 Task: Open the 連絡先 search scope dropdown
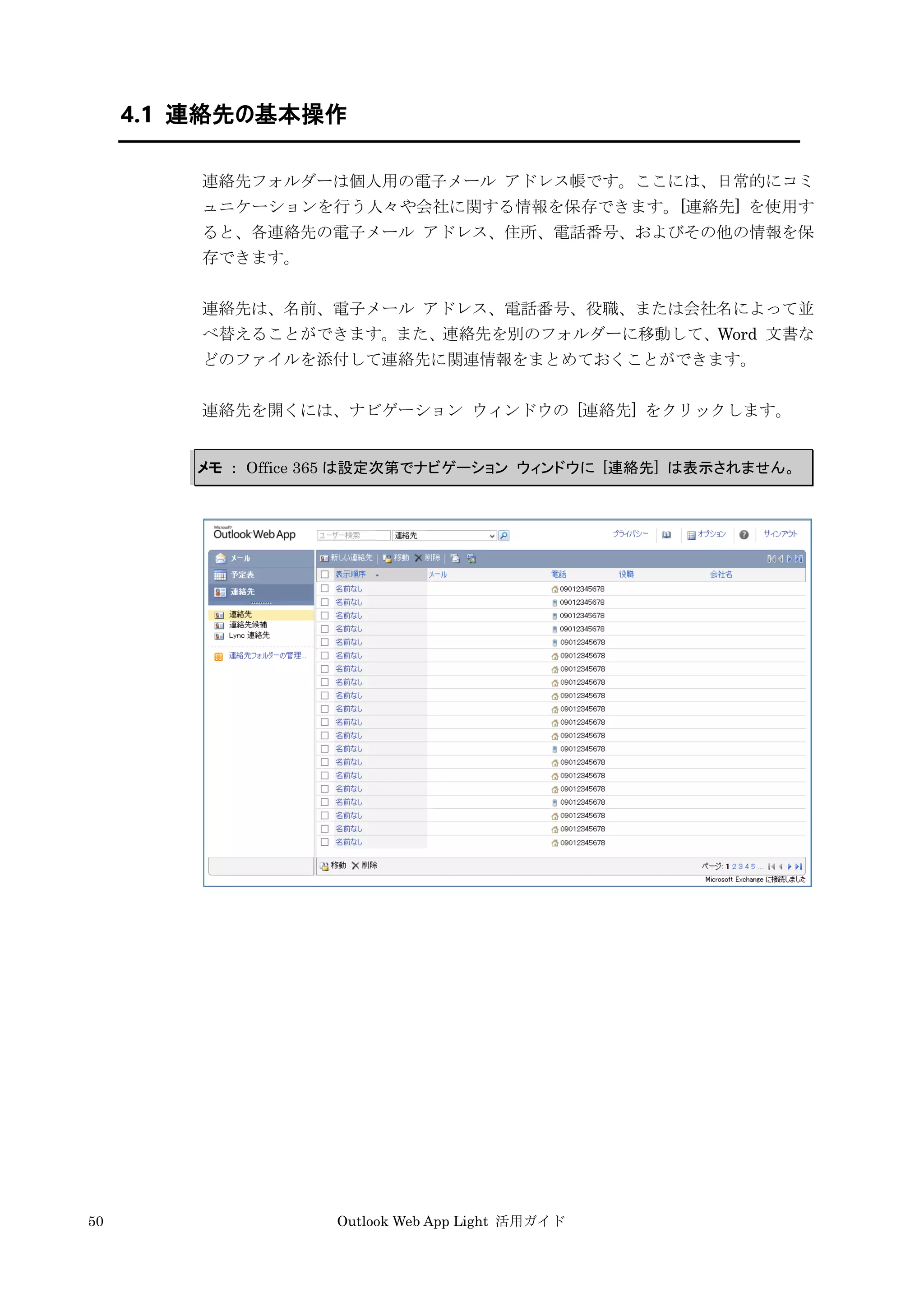(x=444, y=536)
